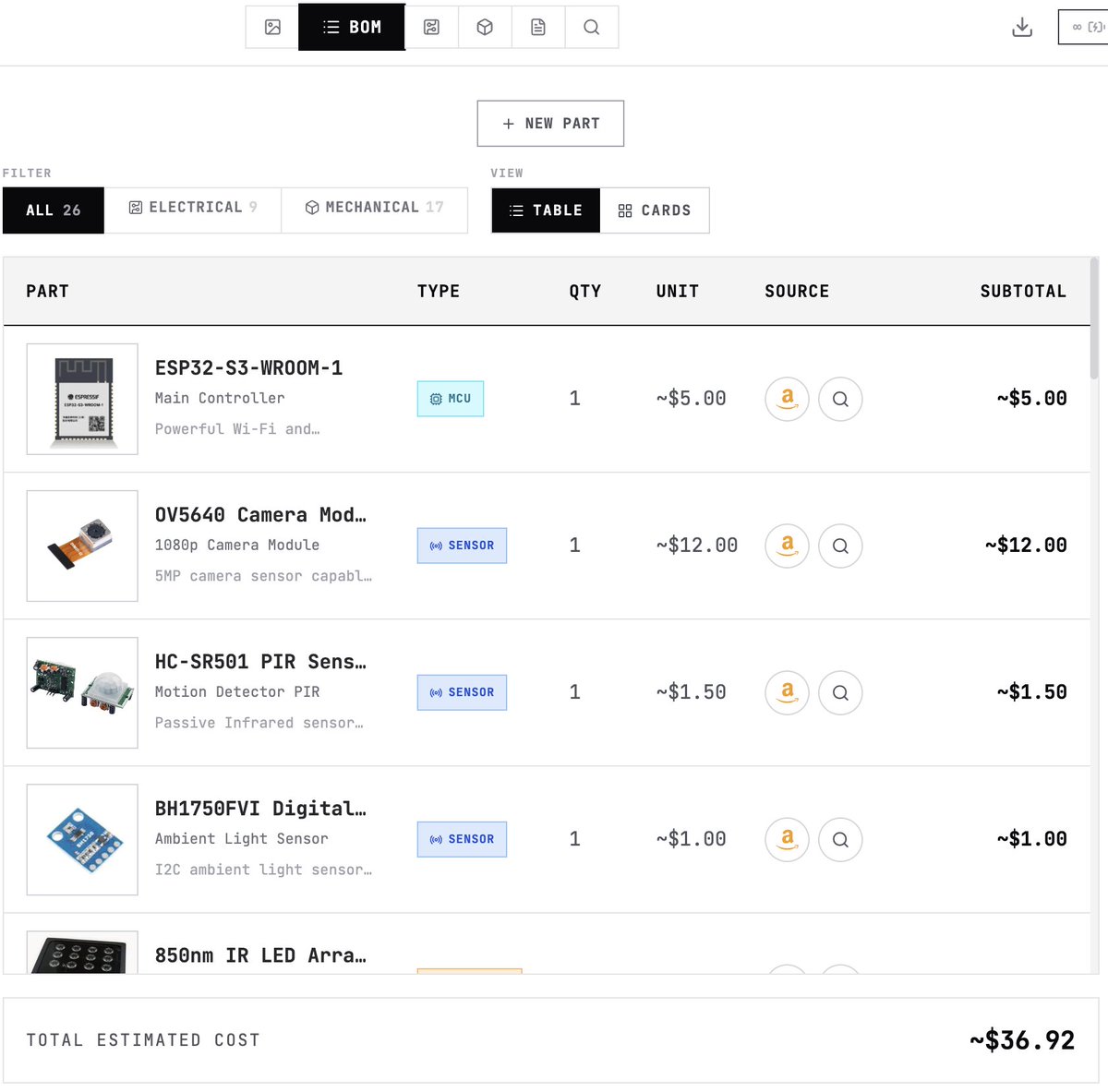Click the ESP32-S3-WROOM-1 thumbnail image

pyautogui.click(x=82, y=399)
